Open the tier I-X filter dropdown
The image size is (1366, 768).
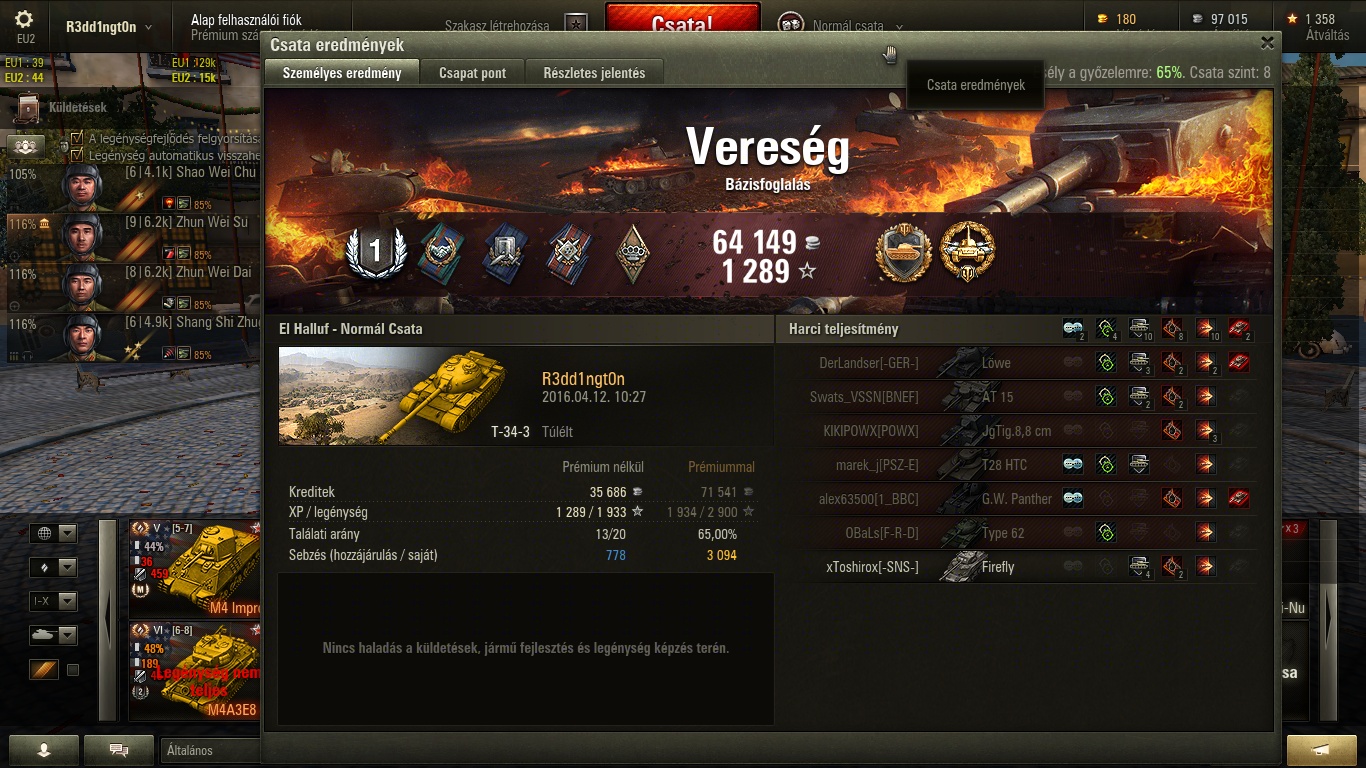pos(53,602)
